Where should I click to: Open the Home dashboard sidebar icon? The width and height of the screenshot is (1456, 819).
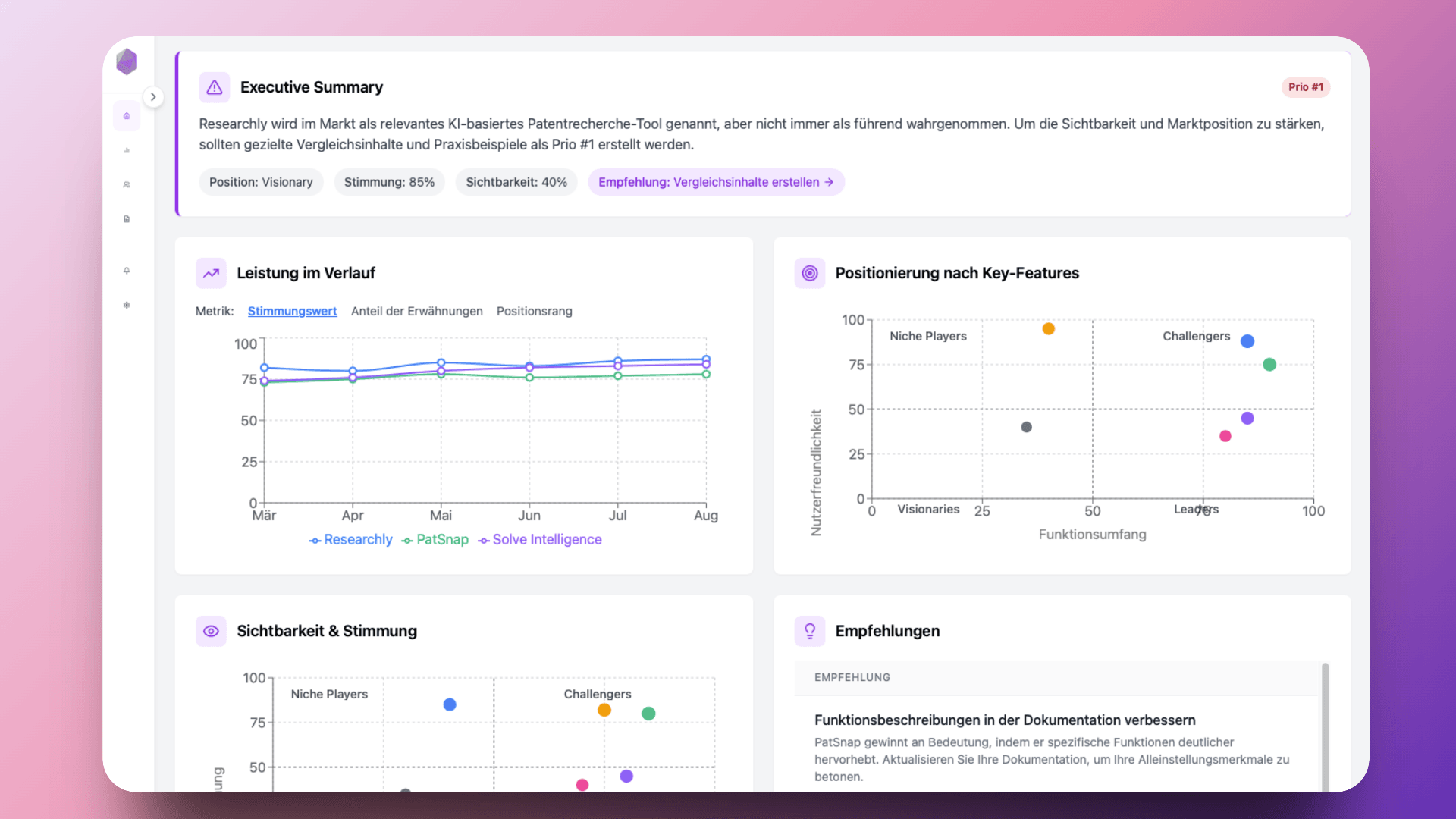[127, 116]
